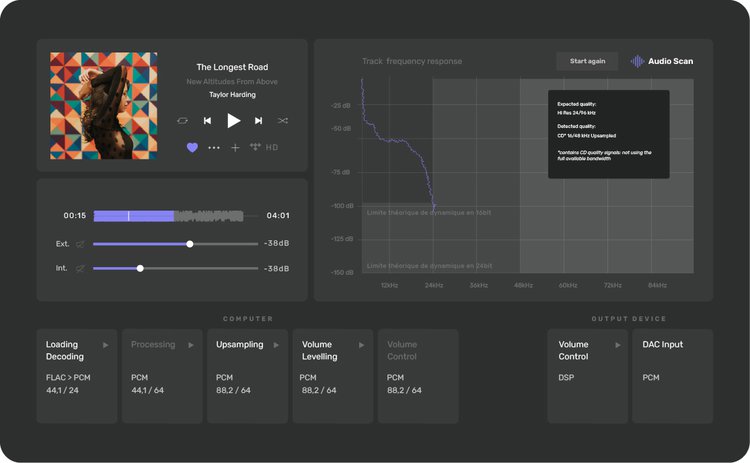Click the album cover artwork

pos(104,106)
